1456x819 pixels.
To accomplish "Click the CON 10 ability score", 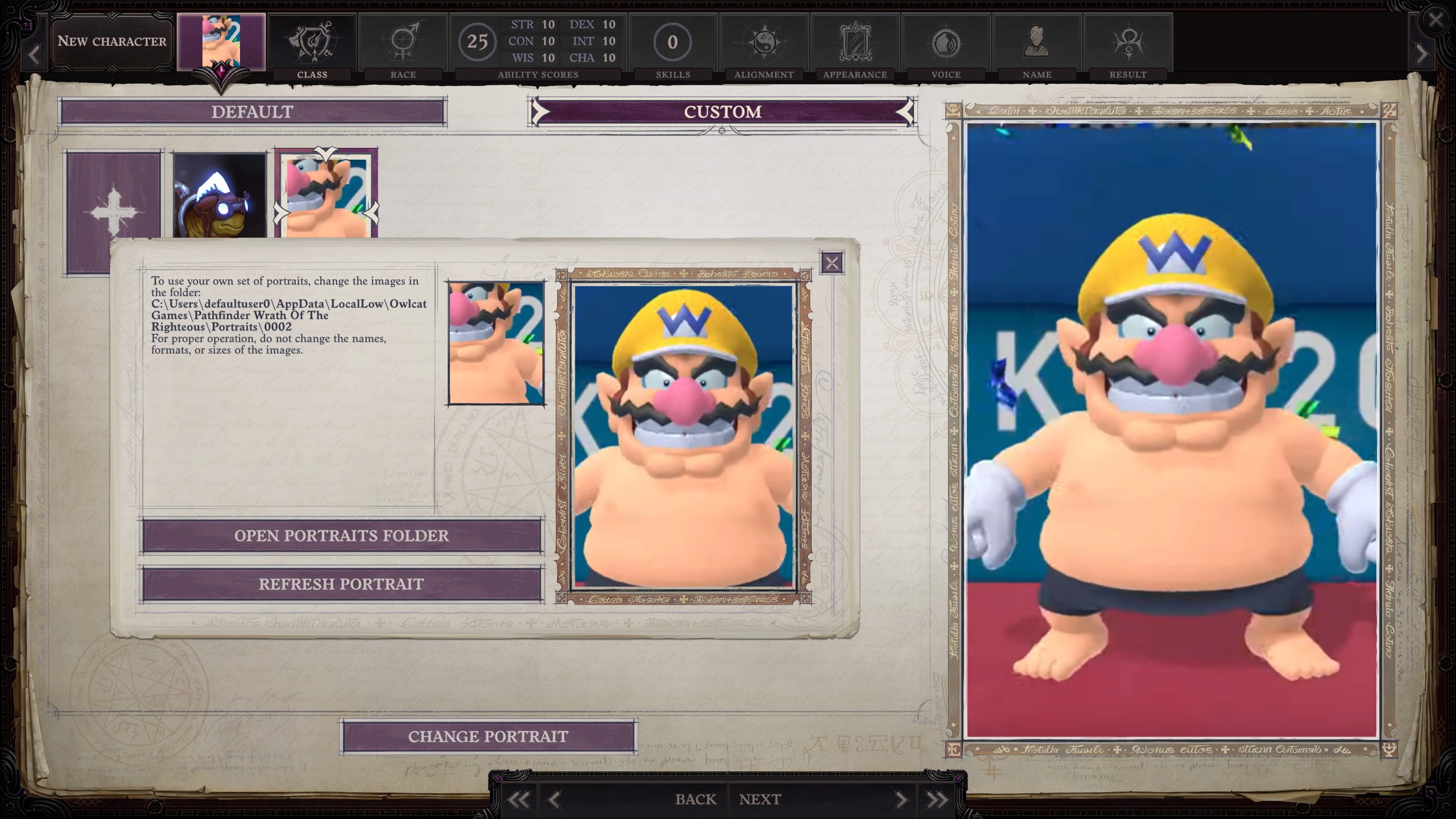I will pos(531,41).
